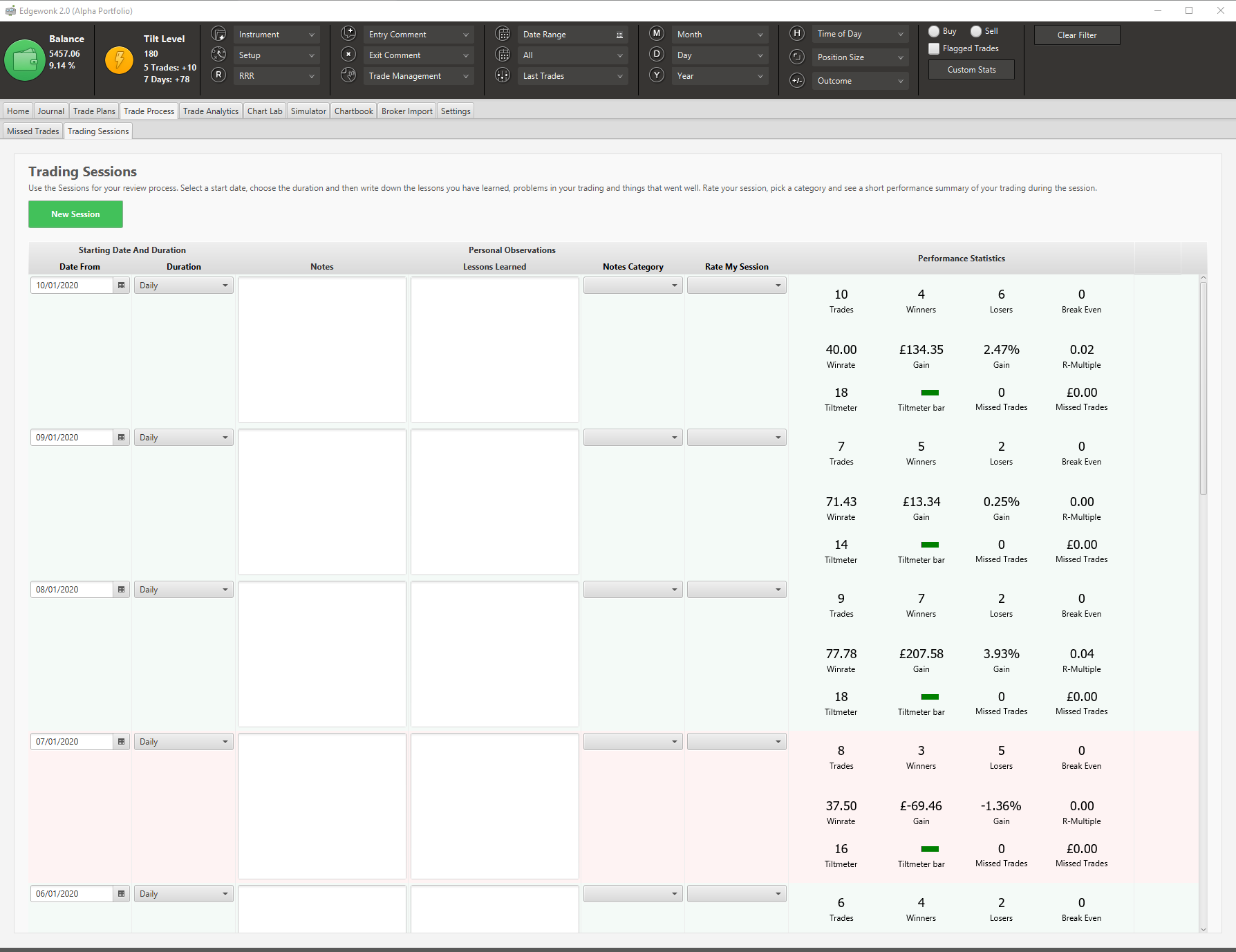Expand the Instrument dropdown

tap(277, 35)
